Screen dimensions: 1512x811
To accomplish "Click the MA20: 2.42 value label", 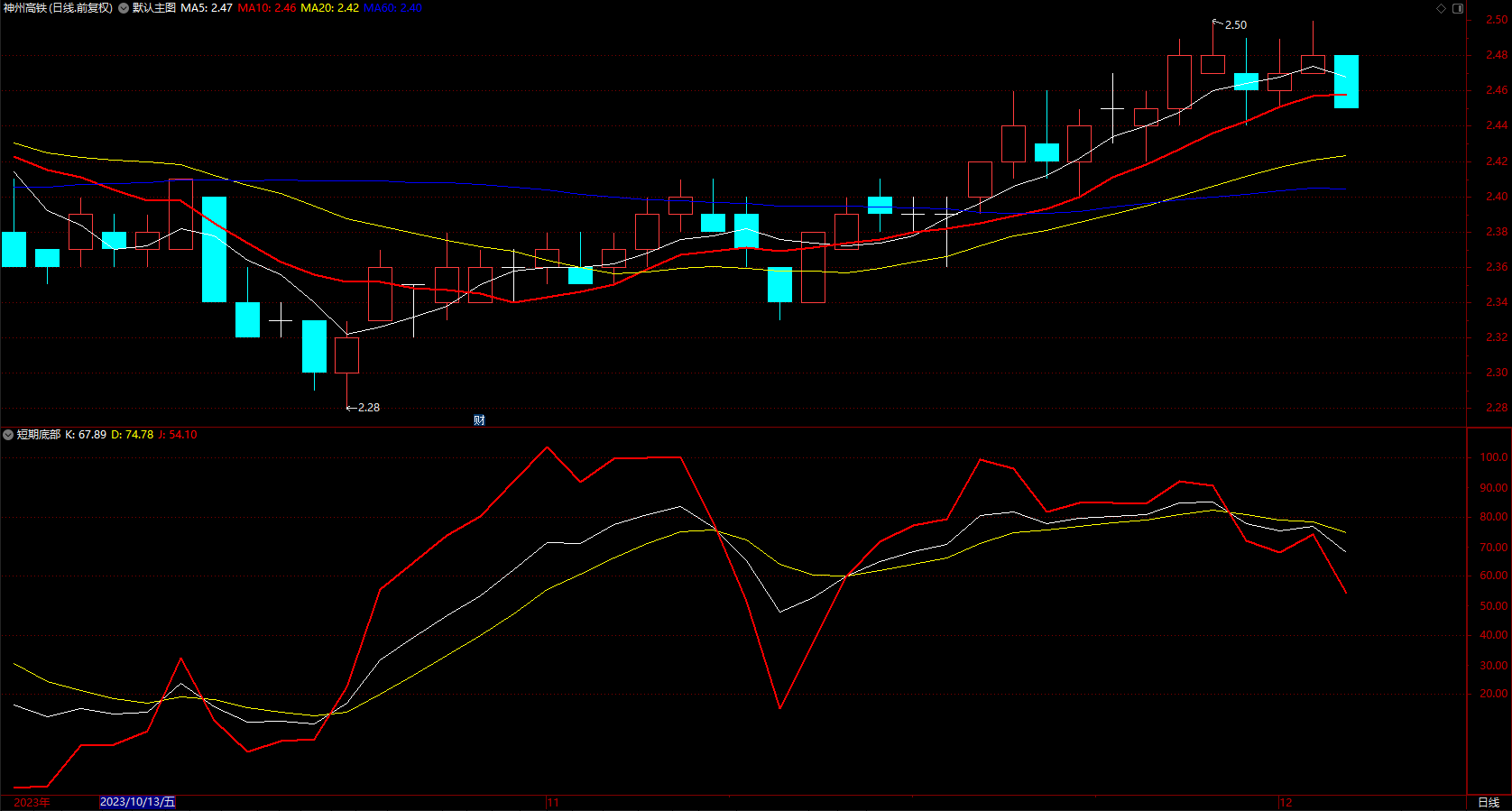I will (329, 8).
